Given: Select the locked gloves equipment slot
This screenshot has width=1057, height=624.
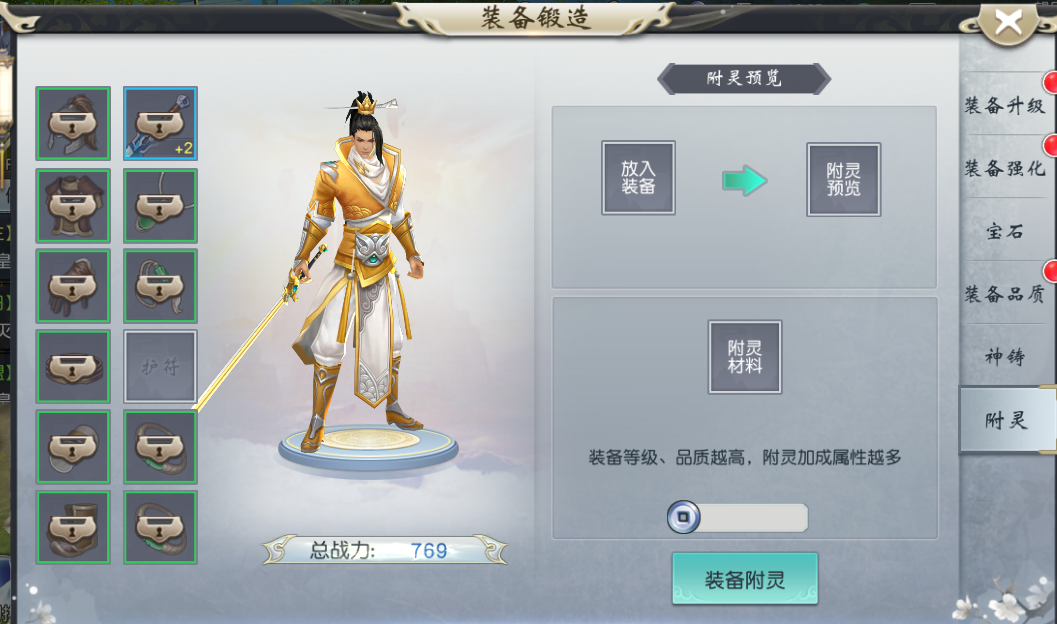Looking at the screenshot, I should tap(73, 286).
